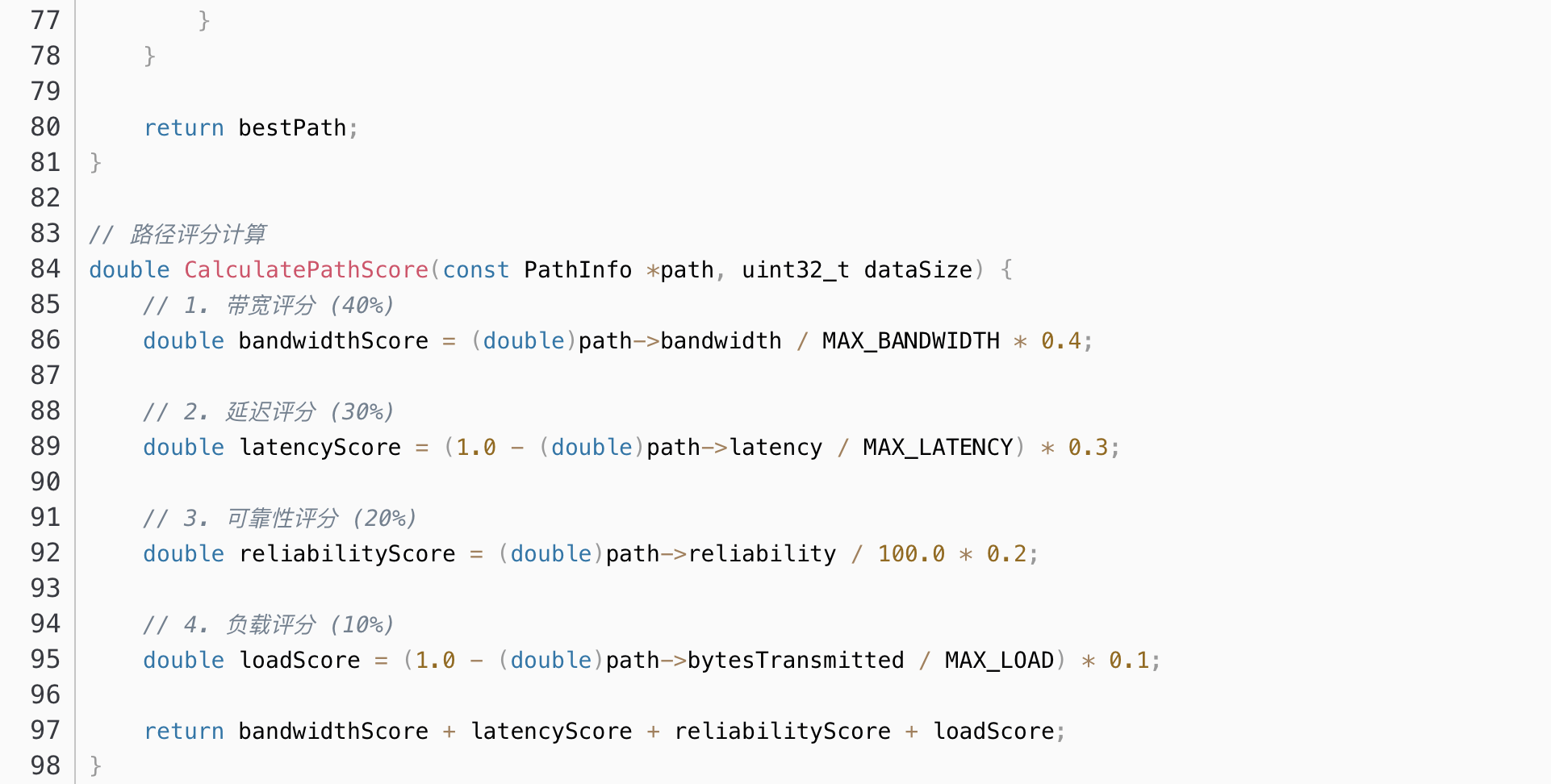Click the closing brace on line 98

click(95, 765)
